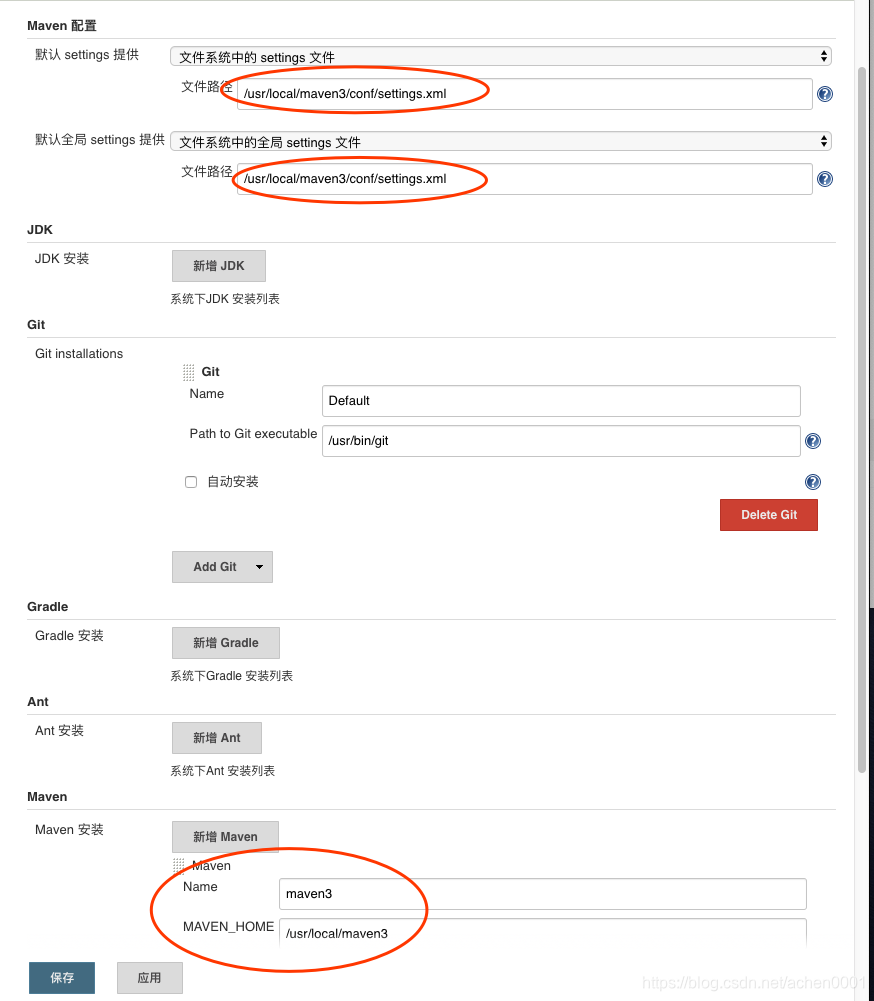Viewport: 874px width, 1001px height.
Task: Open the 默认 settings 提供 dropdown
Action: click(501, 57)
